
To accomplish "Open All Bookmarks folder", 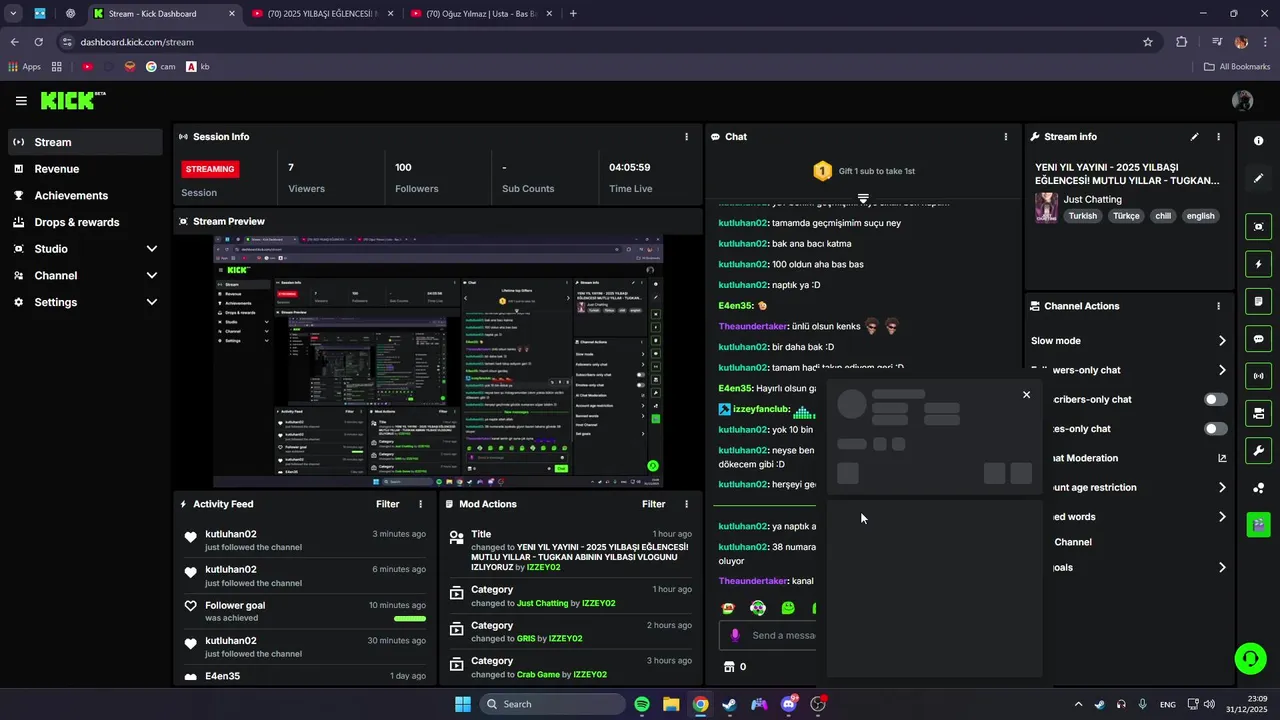I will (1237, 67).
